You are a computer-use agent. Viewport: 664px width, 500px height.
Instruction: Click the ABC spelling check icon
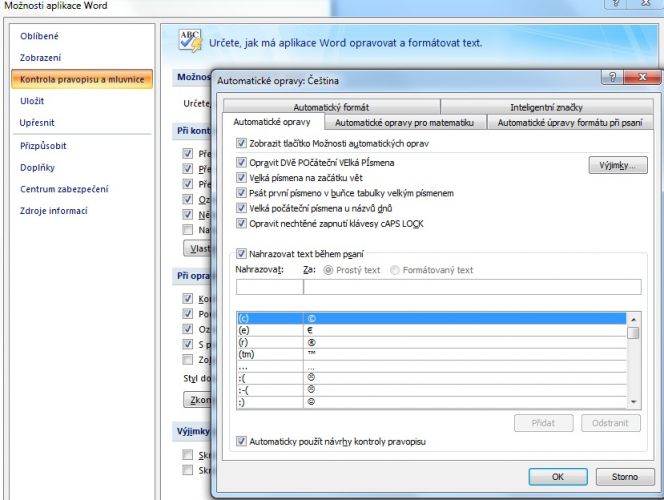click(x=190, y=41)
